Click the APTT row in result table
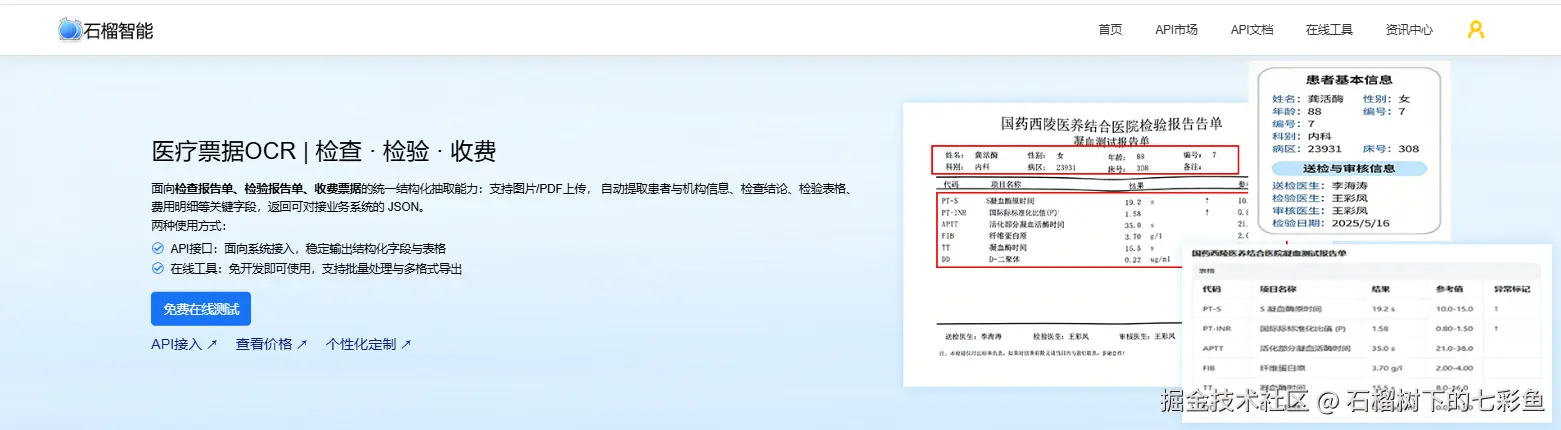Image resolution: width=1561 pixels, height=430 pixels. coord(1367,348)
